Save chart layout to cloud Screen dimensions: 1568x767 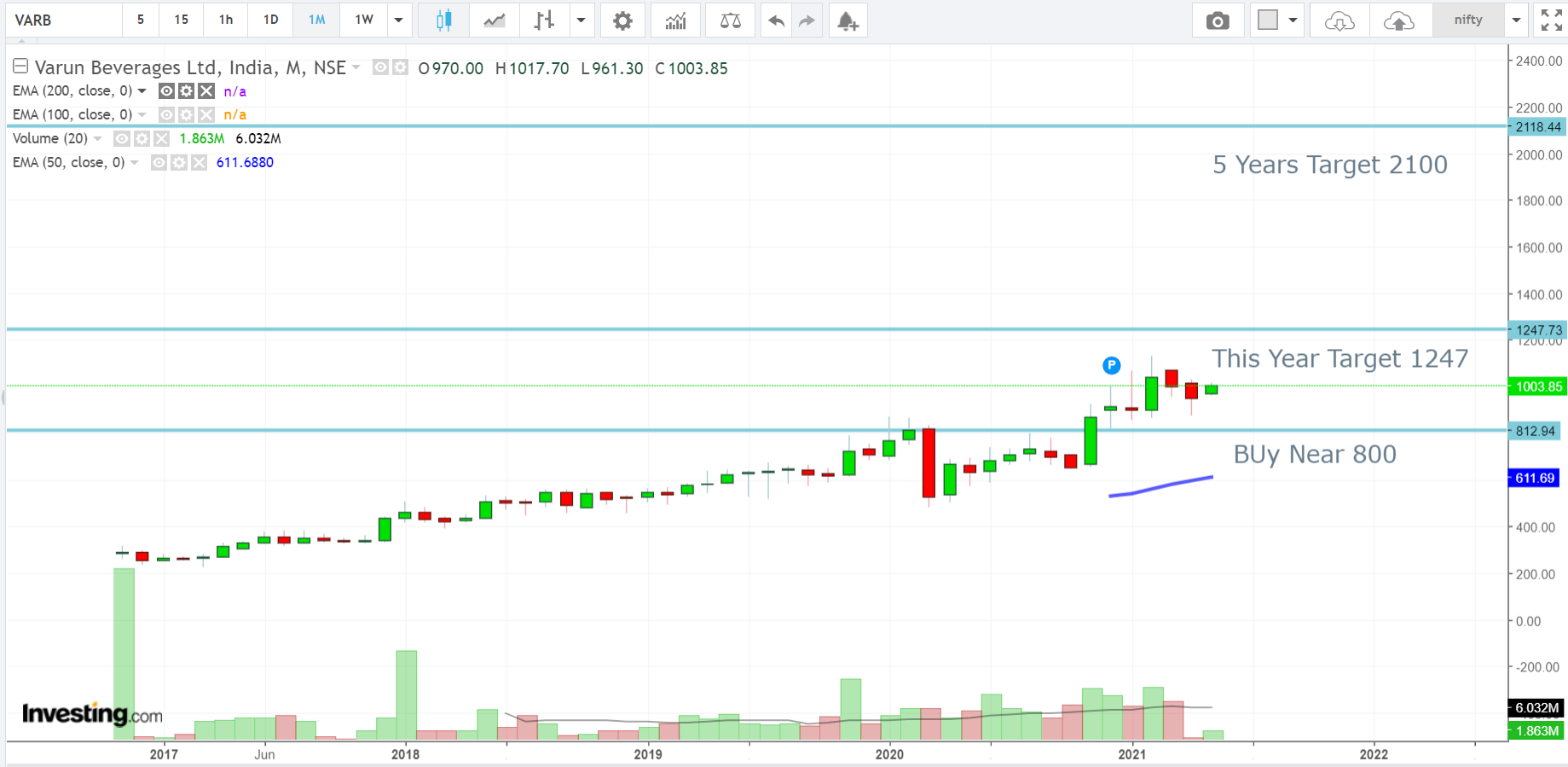[1399, 20]
